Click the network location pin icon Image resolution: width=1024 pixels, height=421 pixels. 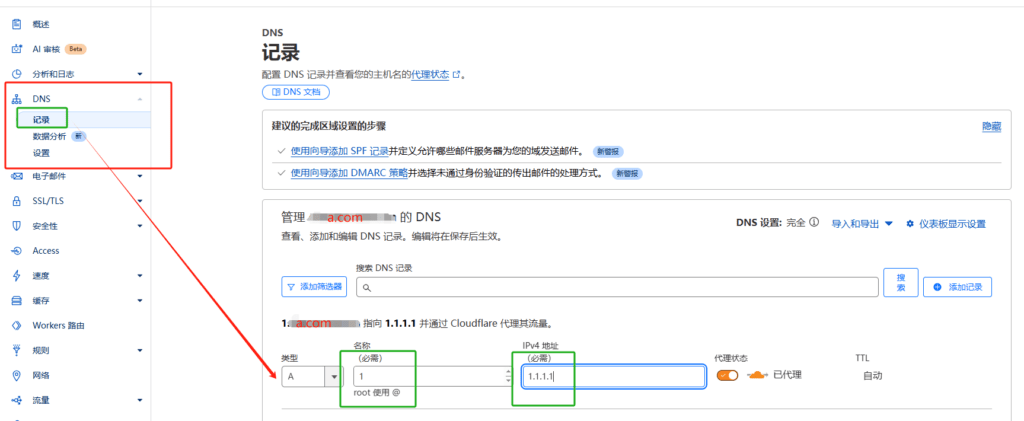(x=16, y=376)
